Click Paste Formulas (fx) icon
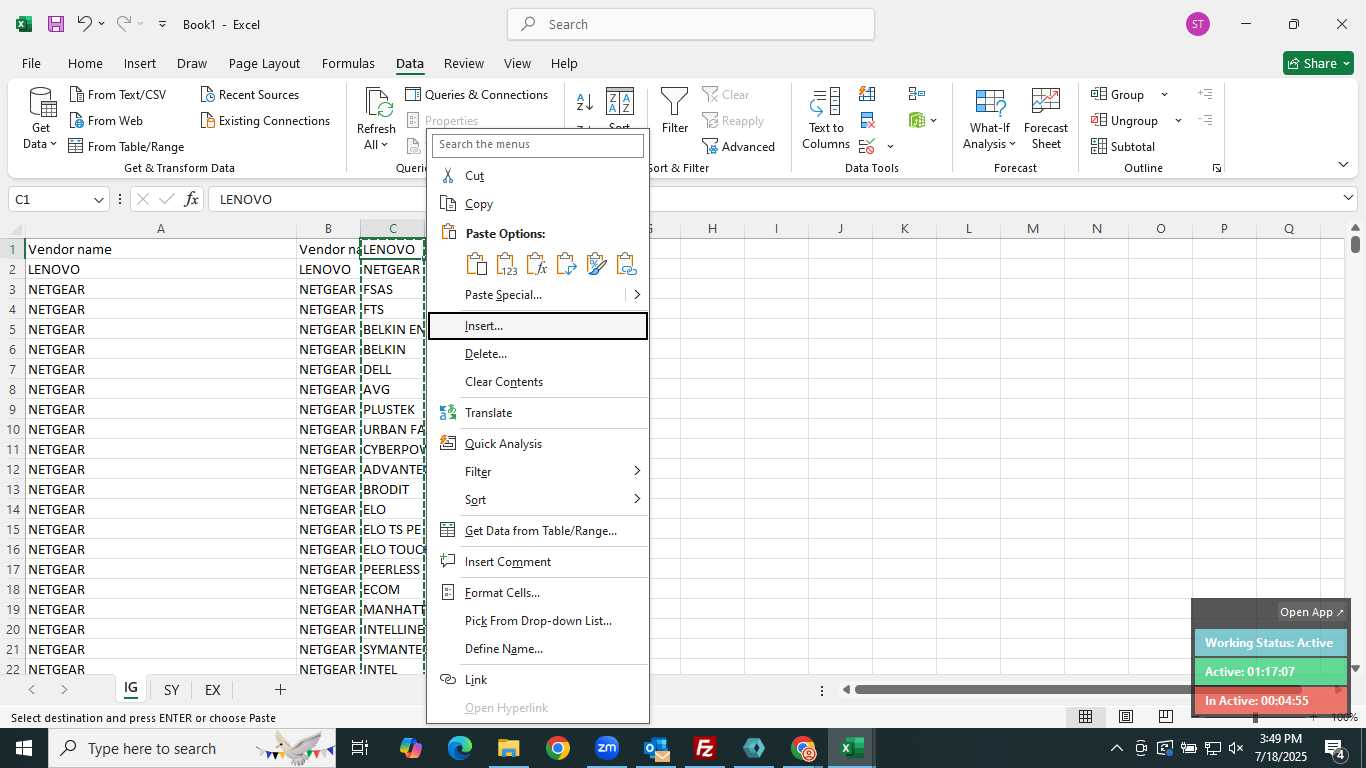The width and height of the screenshot is (1366, 768). 537,264
